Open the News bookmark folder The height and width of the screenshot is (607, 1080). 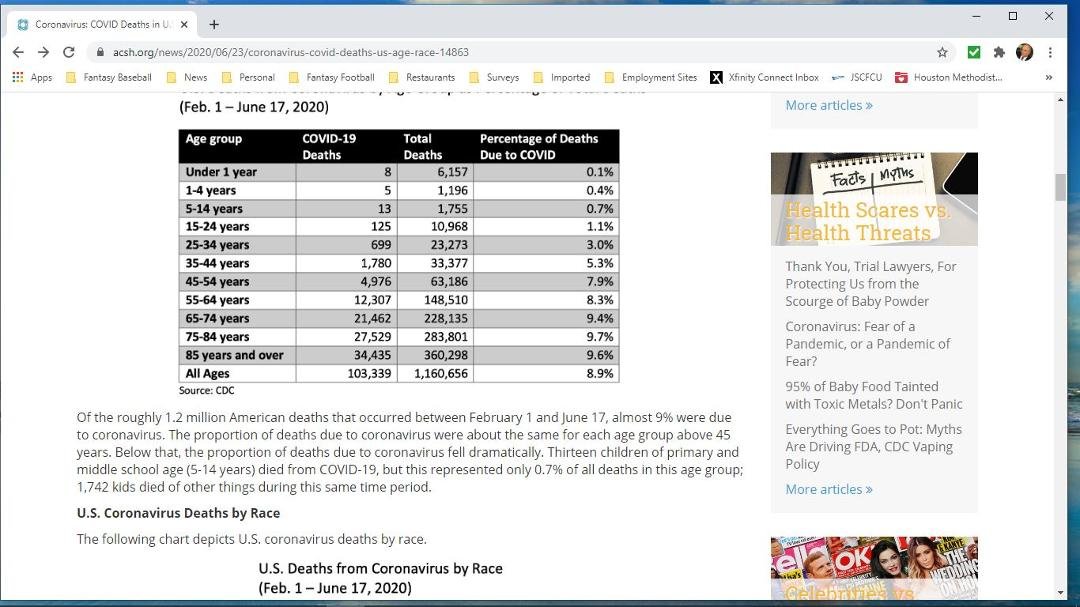coord(187,77)
